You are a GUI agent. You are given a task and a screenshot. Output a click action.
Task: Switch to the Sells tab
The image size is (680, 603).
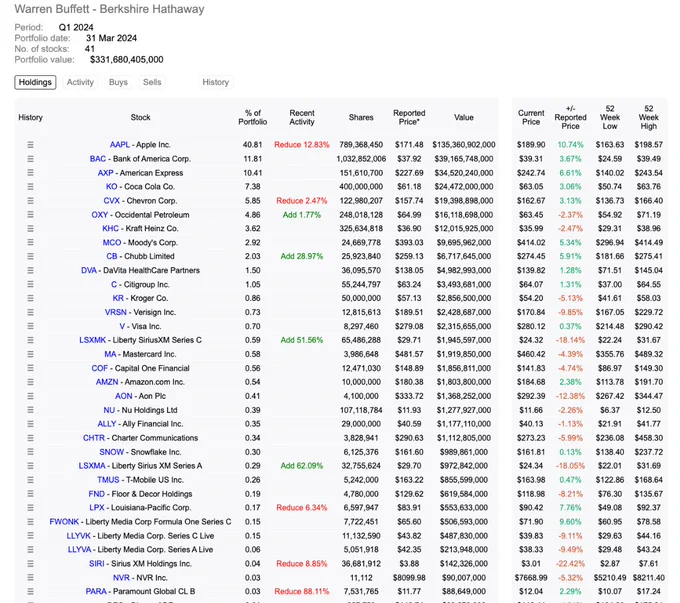(x=152, y=82)
